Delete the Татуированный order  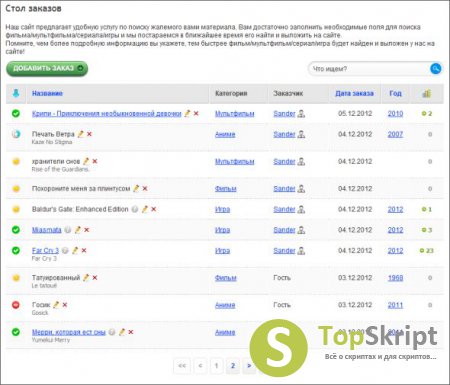[95, 278]
